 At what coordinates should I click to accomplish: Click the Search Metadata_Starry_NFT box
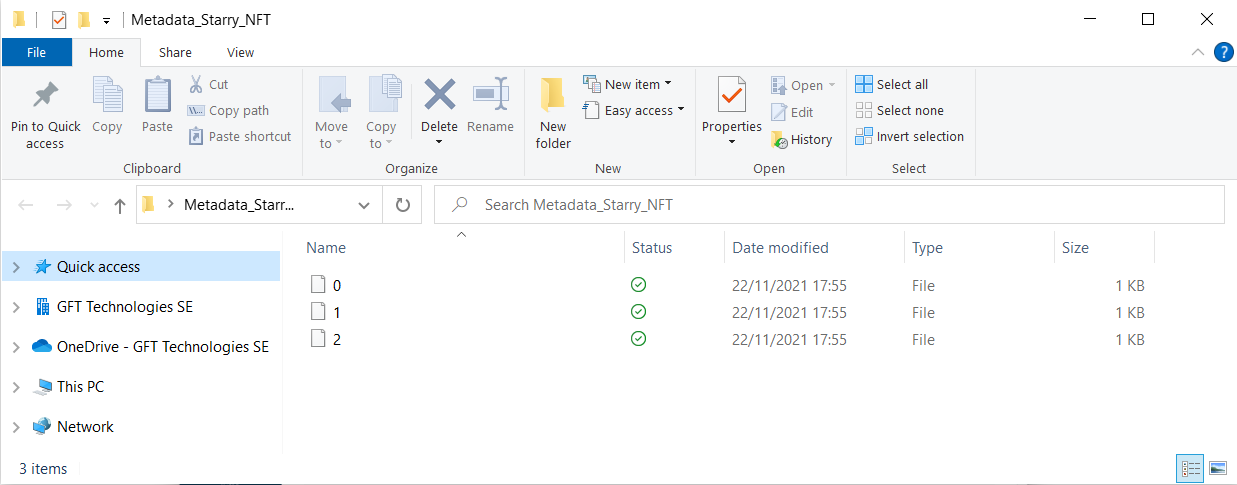[829, 205]
